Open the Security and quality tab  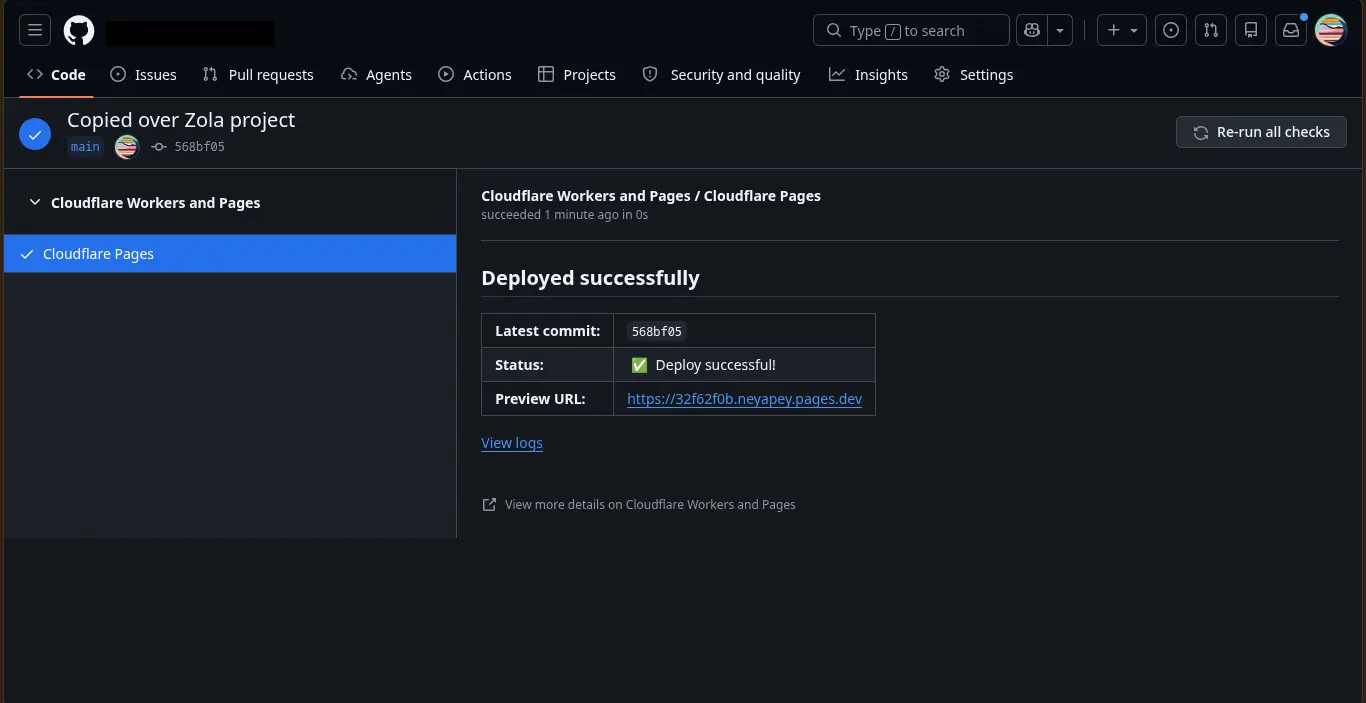coord(721,74)
